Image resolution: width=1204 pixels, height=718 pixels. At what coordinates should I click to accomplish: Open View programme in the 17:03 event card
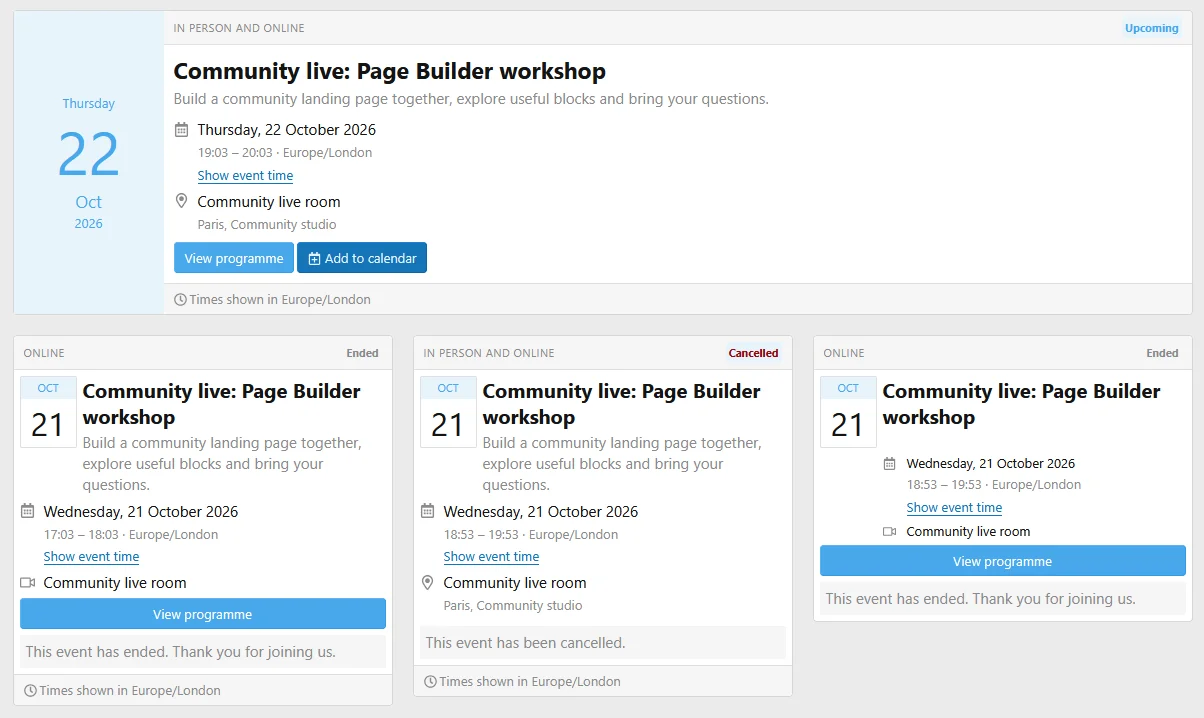tap(203, 614)
